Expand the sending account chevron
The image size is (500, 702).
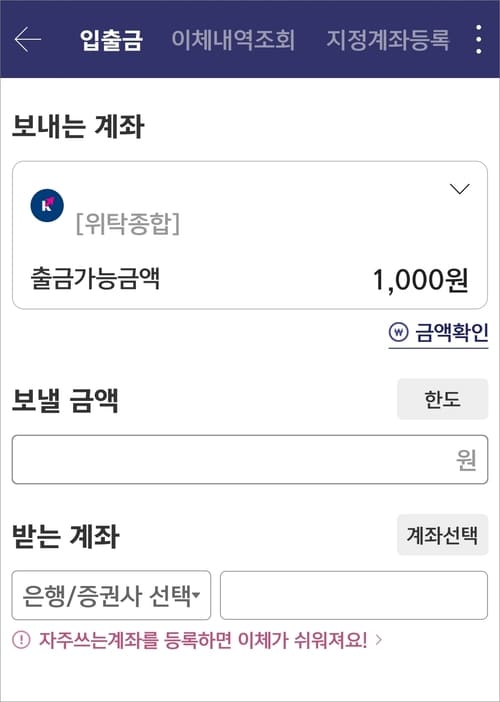tap(460, 189)
